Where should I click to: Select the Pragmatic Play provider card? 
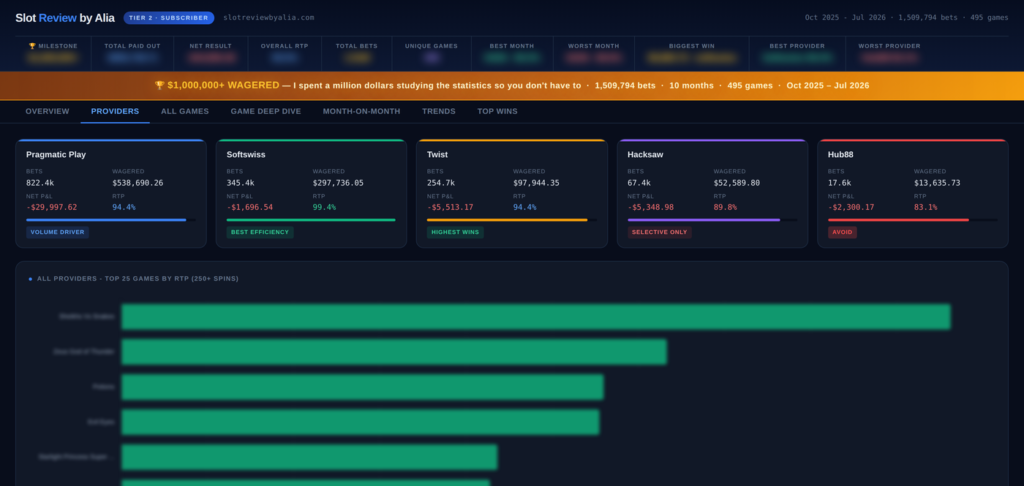coord(111,193)
